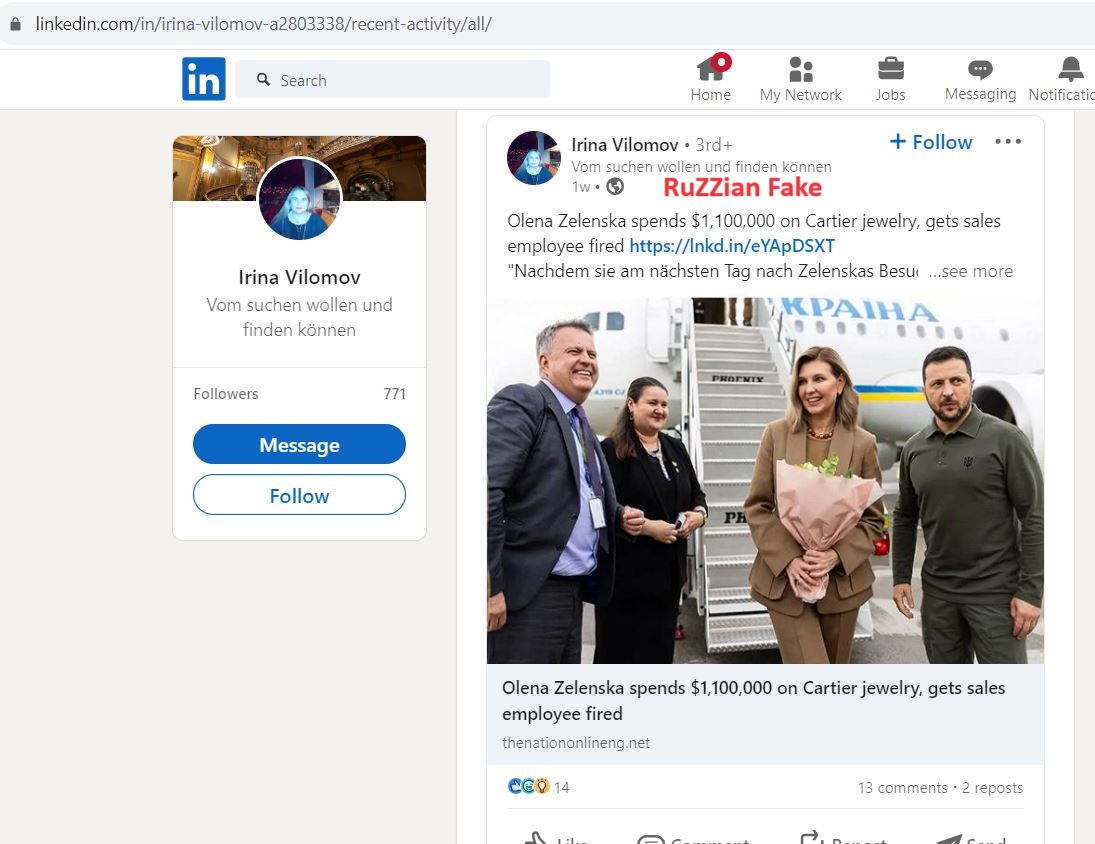Click Irina Vilomov name in sidebar card
Image resolution: width=1095 pixels, height=844 pixels.
[300, 277]
